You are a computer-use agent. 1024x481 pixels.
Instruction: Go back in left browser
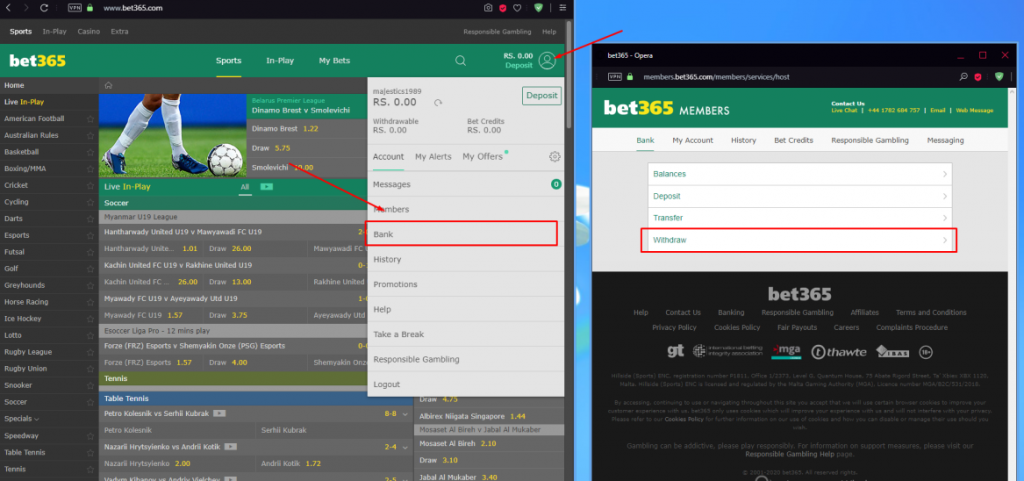click(x=8, y=8)
